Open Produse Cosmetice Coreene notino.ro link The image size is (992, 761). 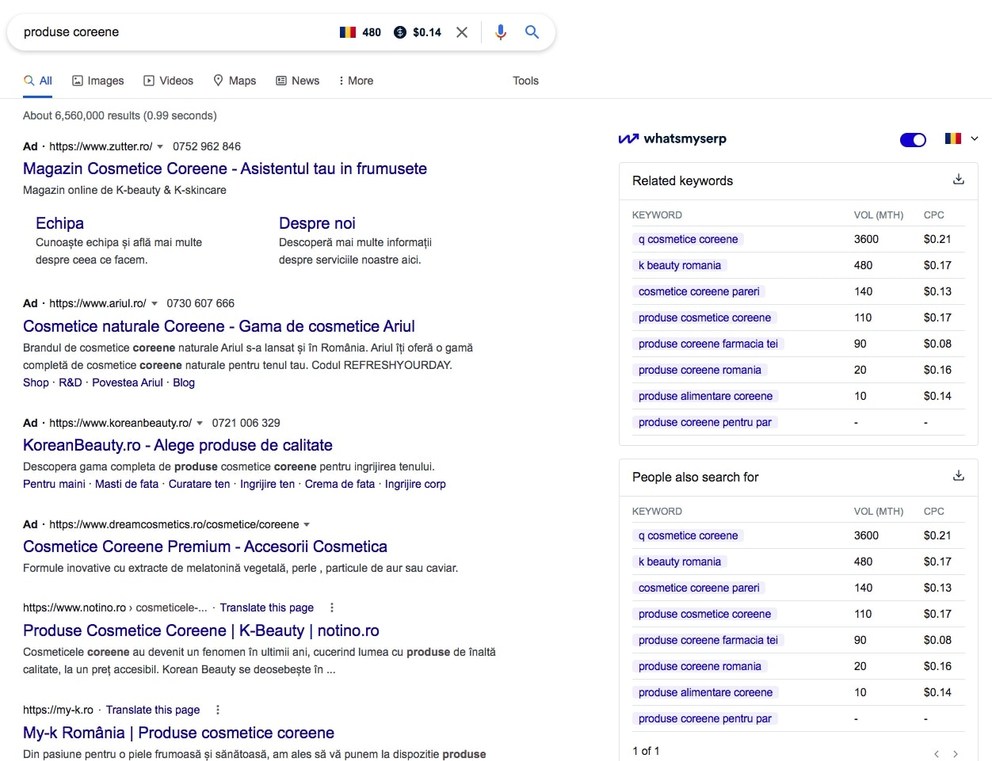click(201, 631)
